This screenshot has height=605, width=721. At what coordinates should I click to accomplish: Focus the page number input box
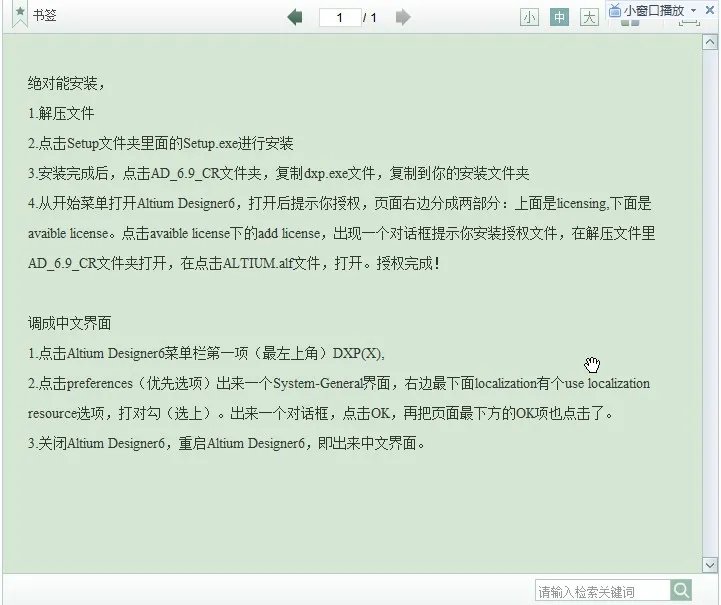(340, 17)
